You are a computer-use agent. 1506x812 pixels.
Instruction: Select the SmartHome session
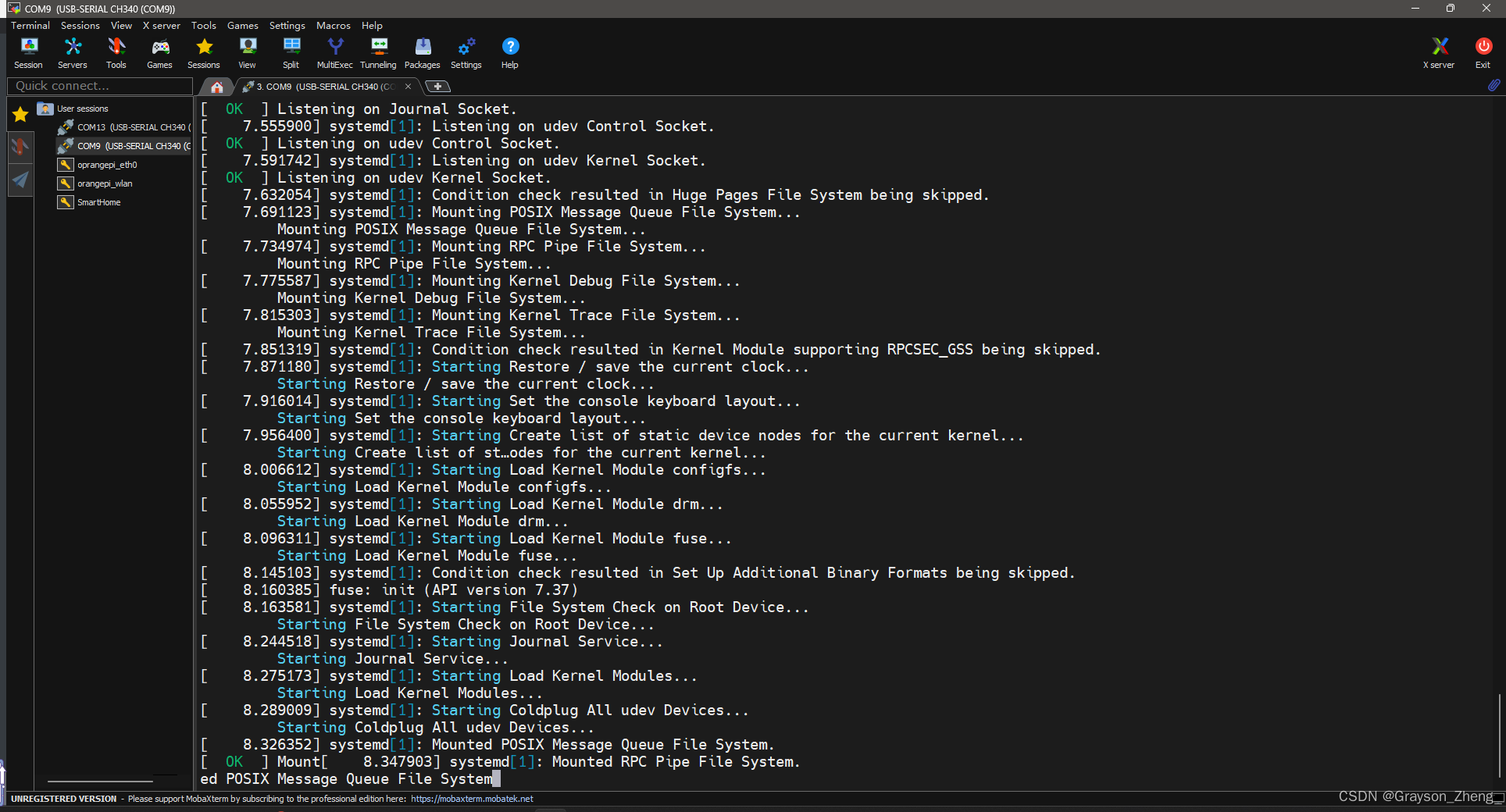click(90, 202)
